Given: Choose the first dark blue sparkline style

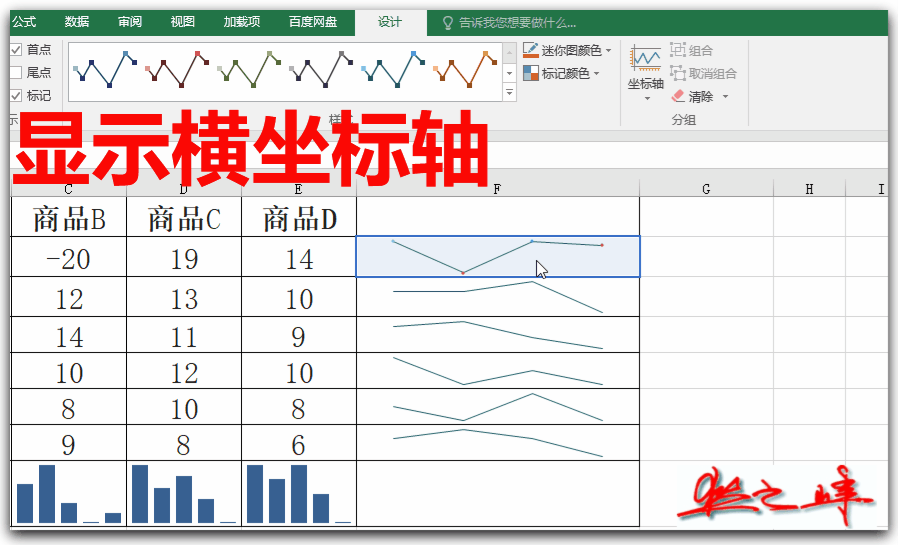Looking at the screenshot, I should pos(105,69).
